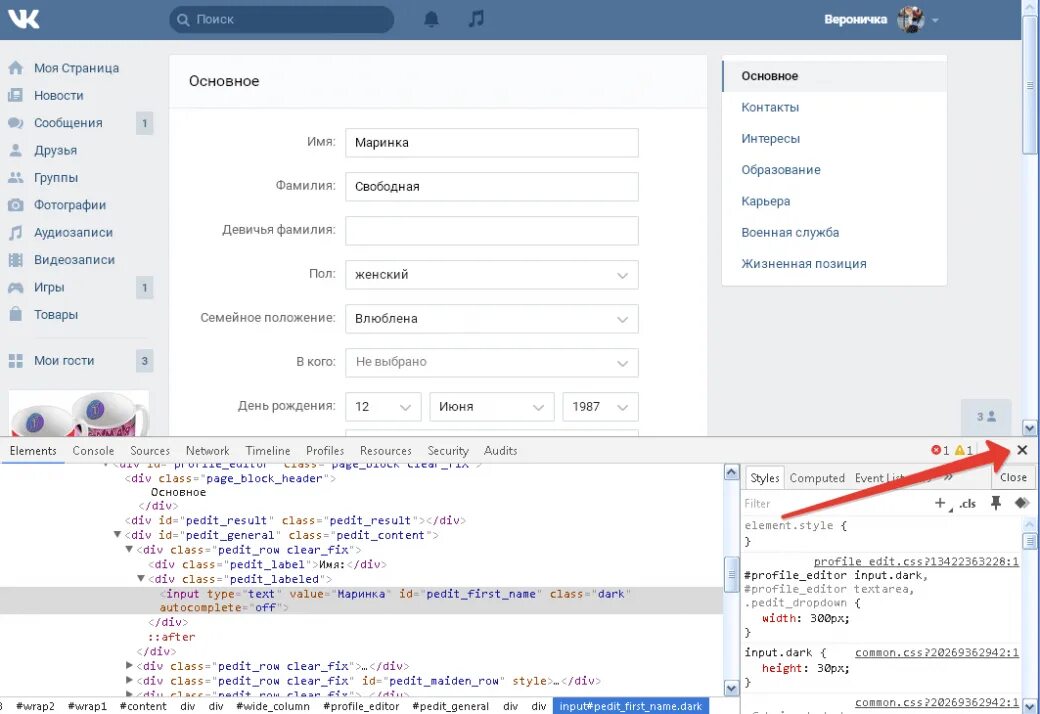Switch to DevTools Network tab

(208, 451)
